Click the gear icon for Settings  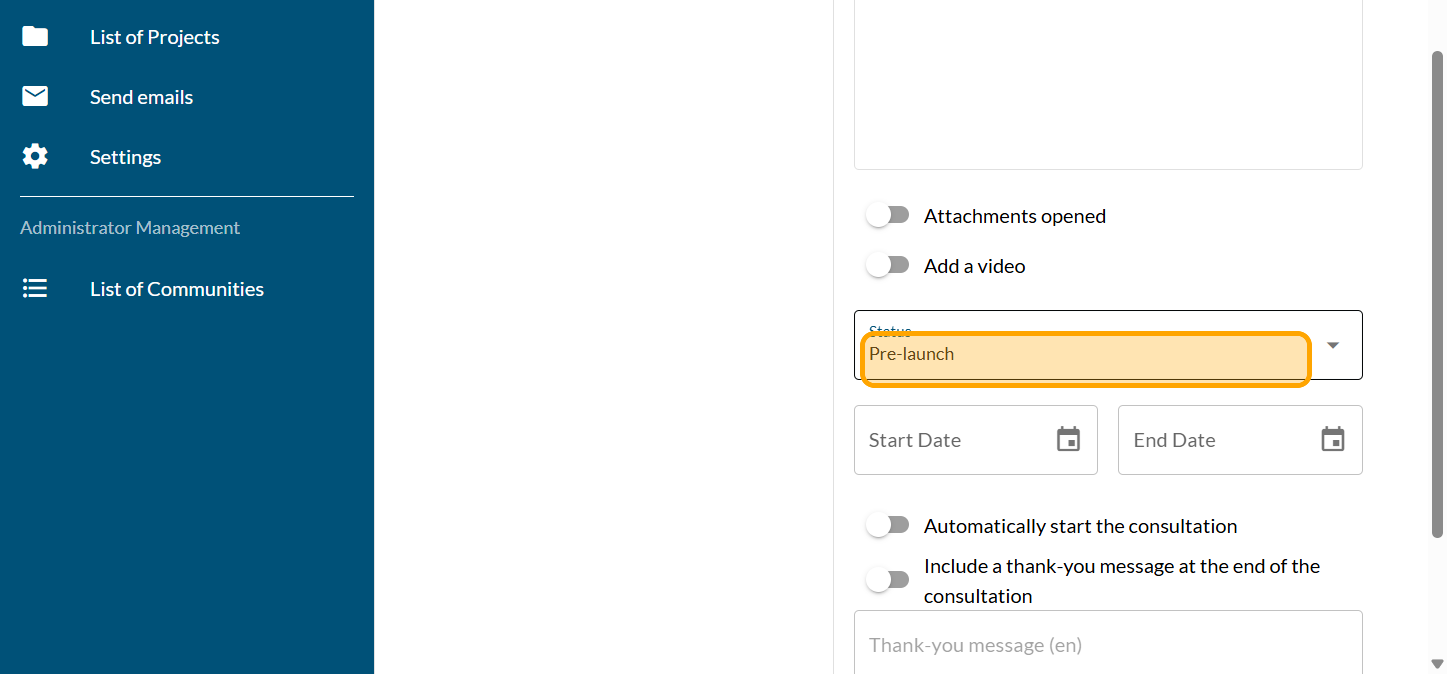click(x=35, y=157)
